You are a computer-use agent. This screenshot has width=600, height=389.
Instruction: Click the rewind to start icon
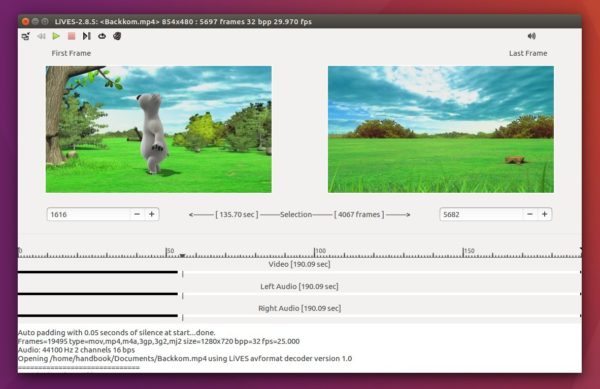tap(41, 36)
